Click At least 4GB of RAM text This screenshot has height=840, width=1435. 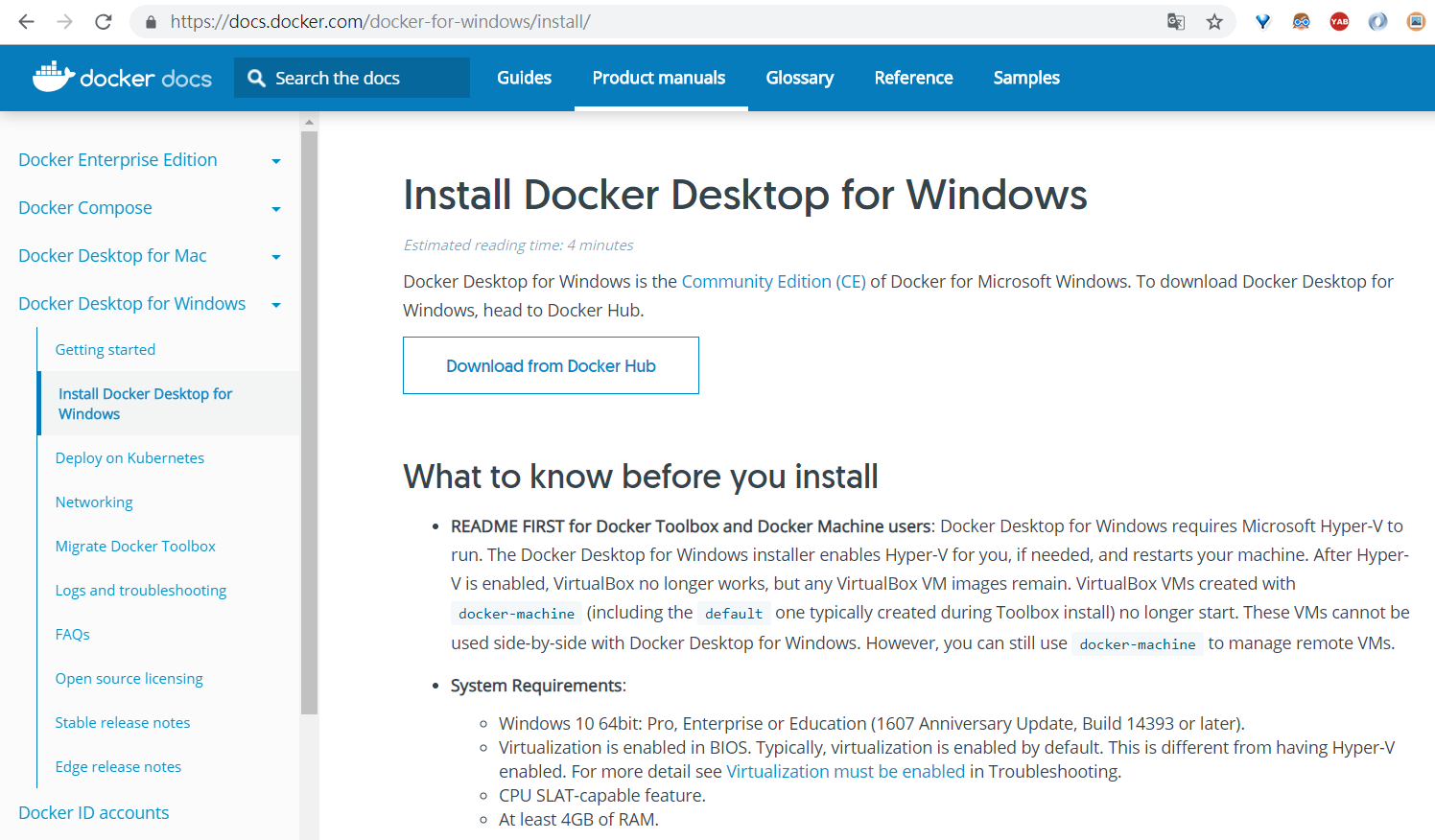578,819
